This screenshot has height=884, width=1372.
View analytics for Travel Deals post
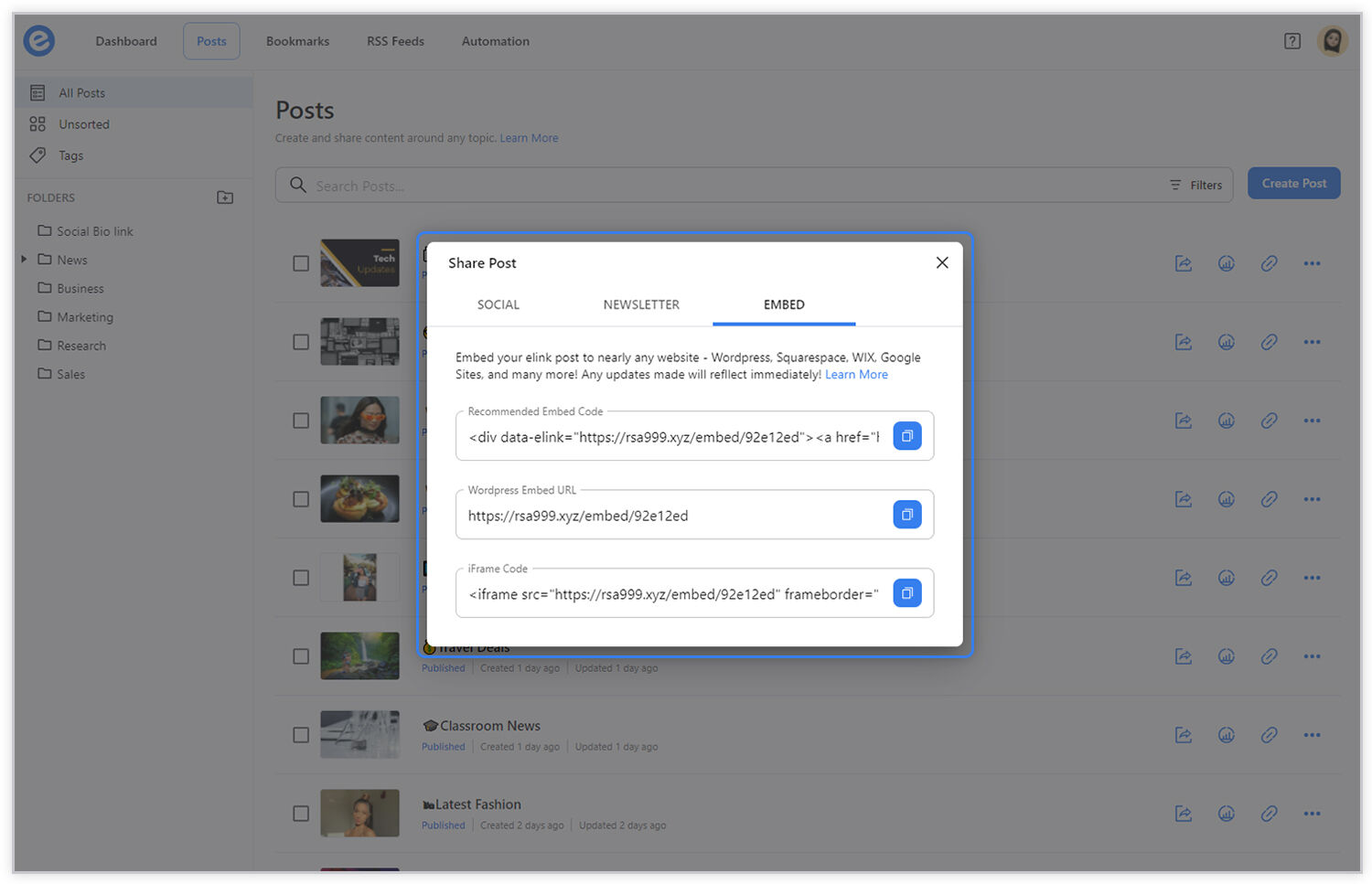click(1227, 656)
